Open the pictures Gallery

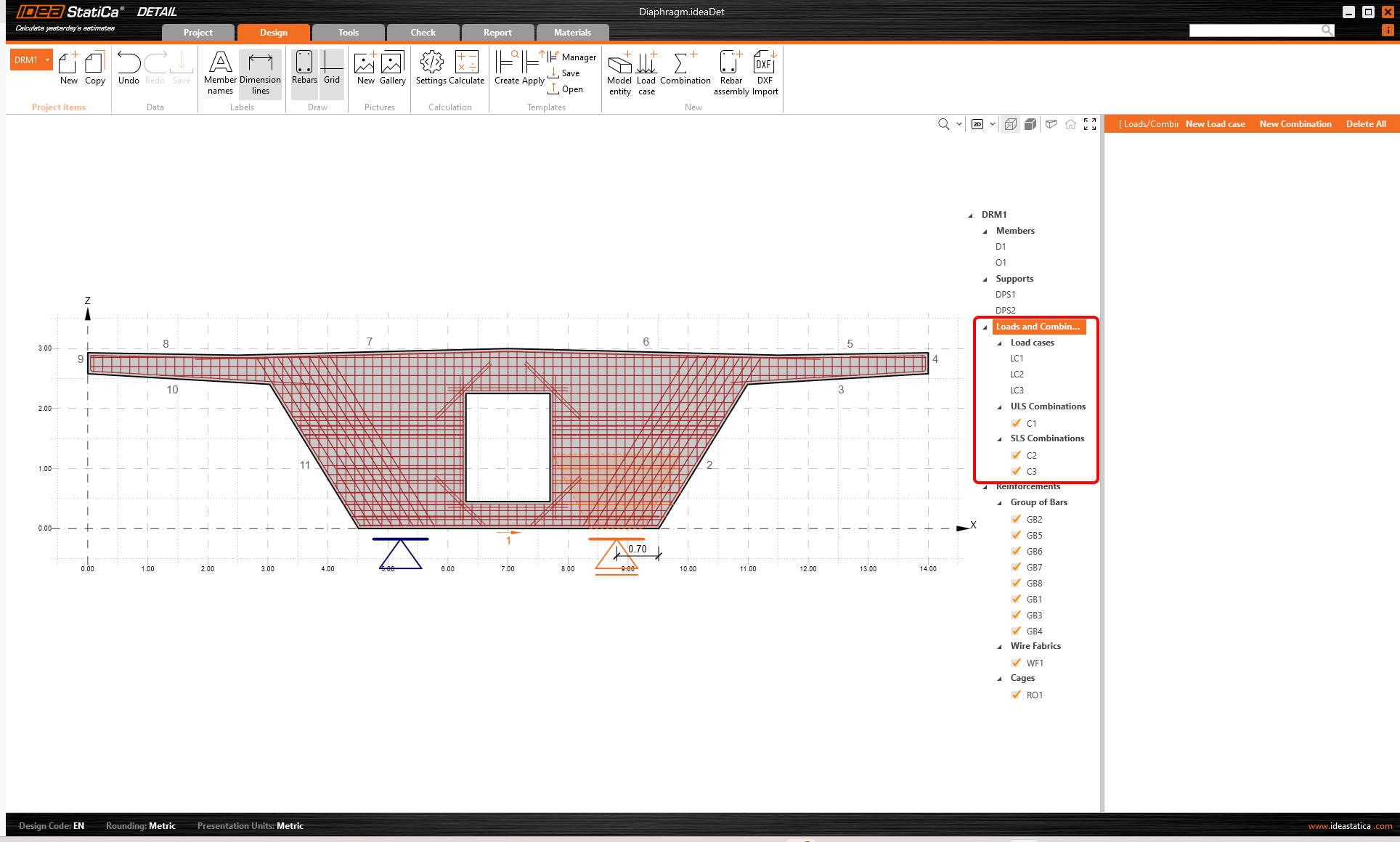[x=392, y=69]
